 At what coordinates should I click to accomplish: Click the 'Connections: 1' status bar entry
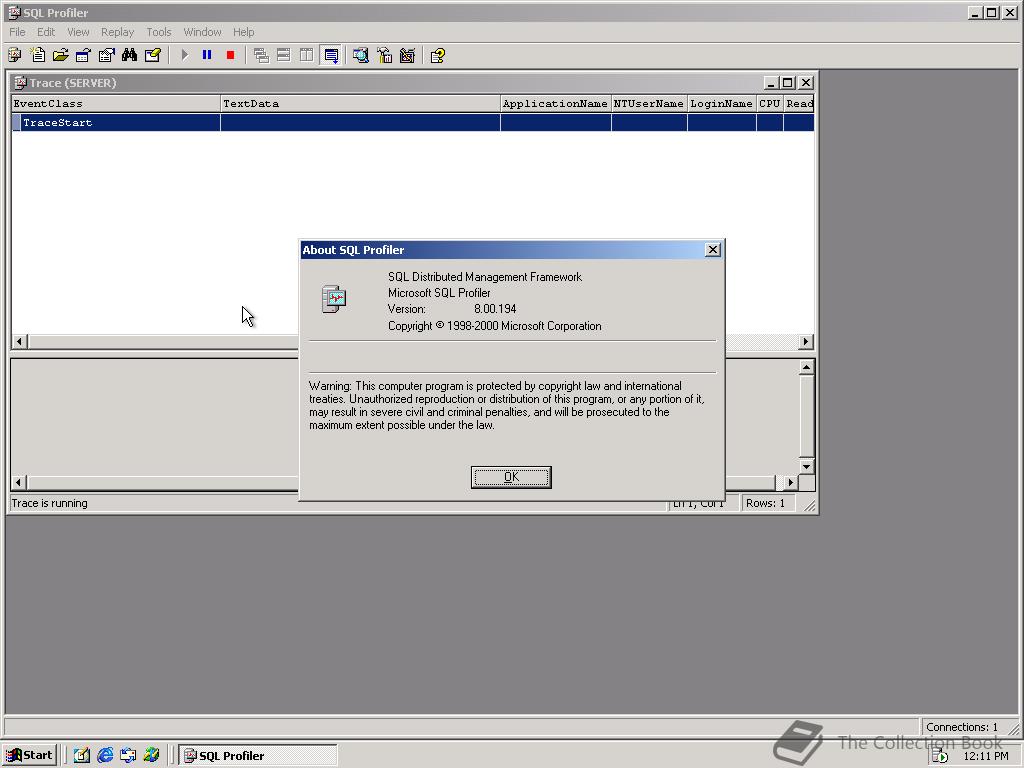click(x=962, y=728)
